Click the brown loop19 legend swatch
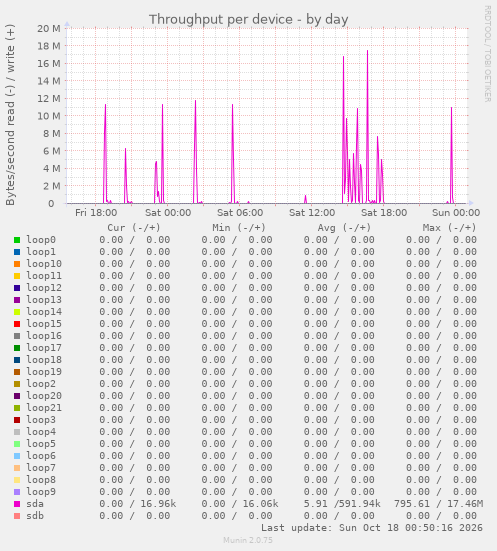497x551 pixels. click(17, 372)
